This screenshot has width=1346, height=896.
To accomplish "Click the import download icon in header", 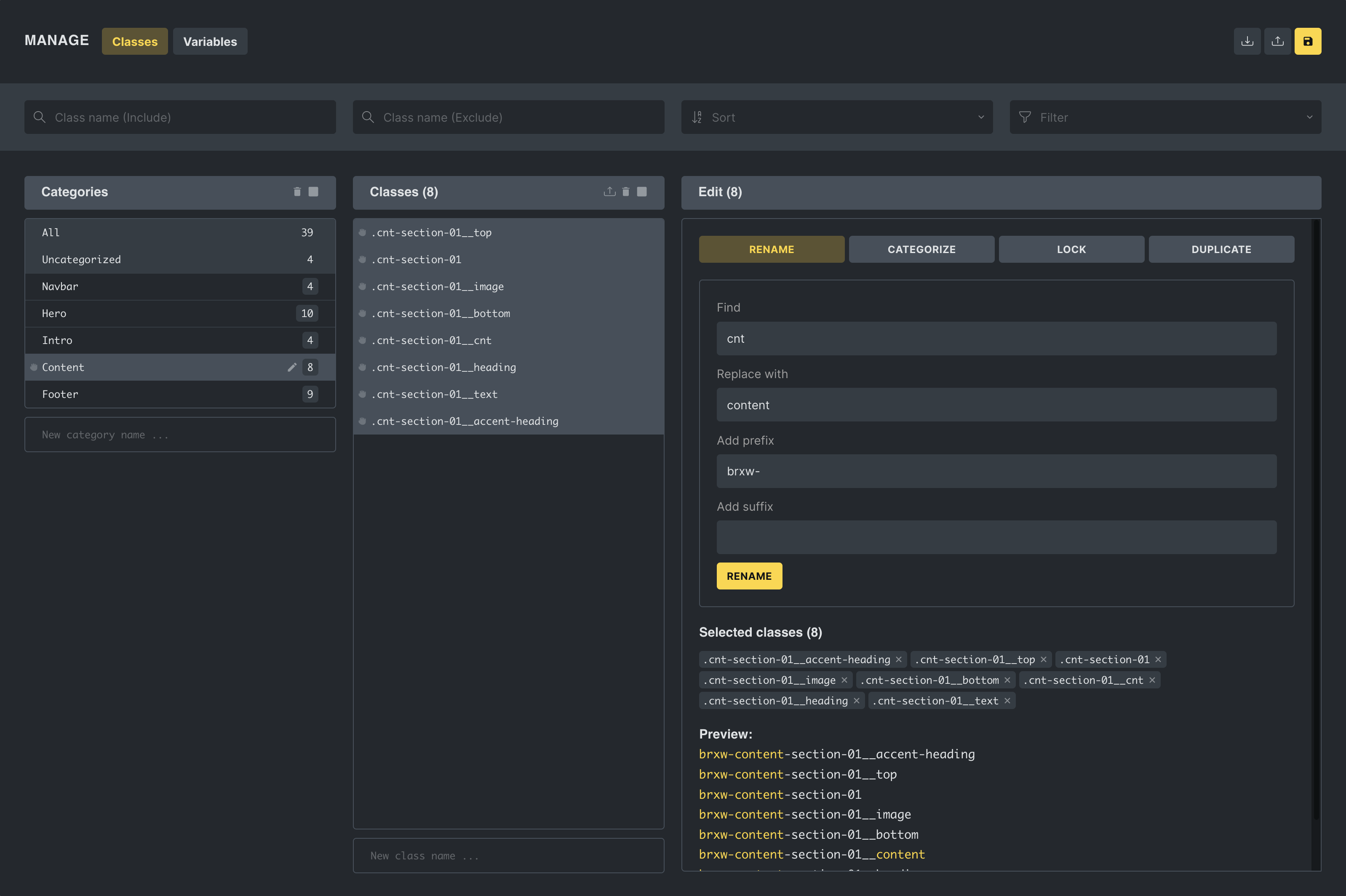I will (1247, 41).
